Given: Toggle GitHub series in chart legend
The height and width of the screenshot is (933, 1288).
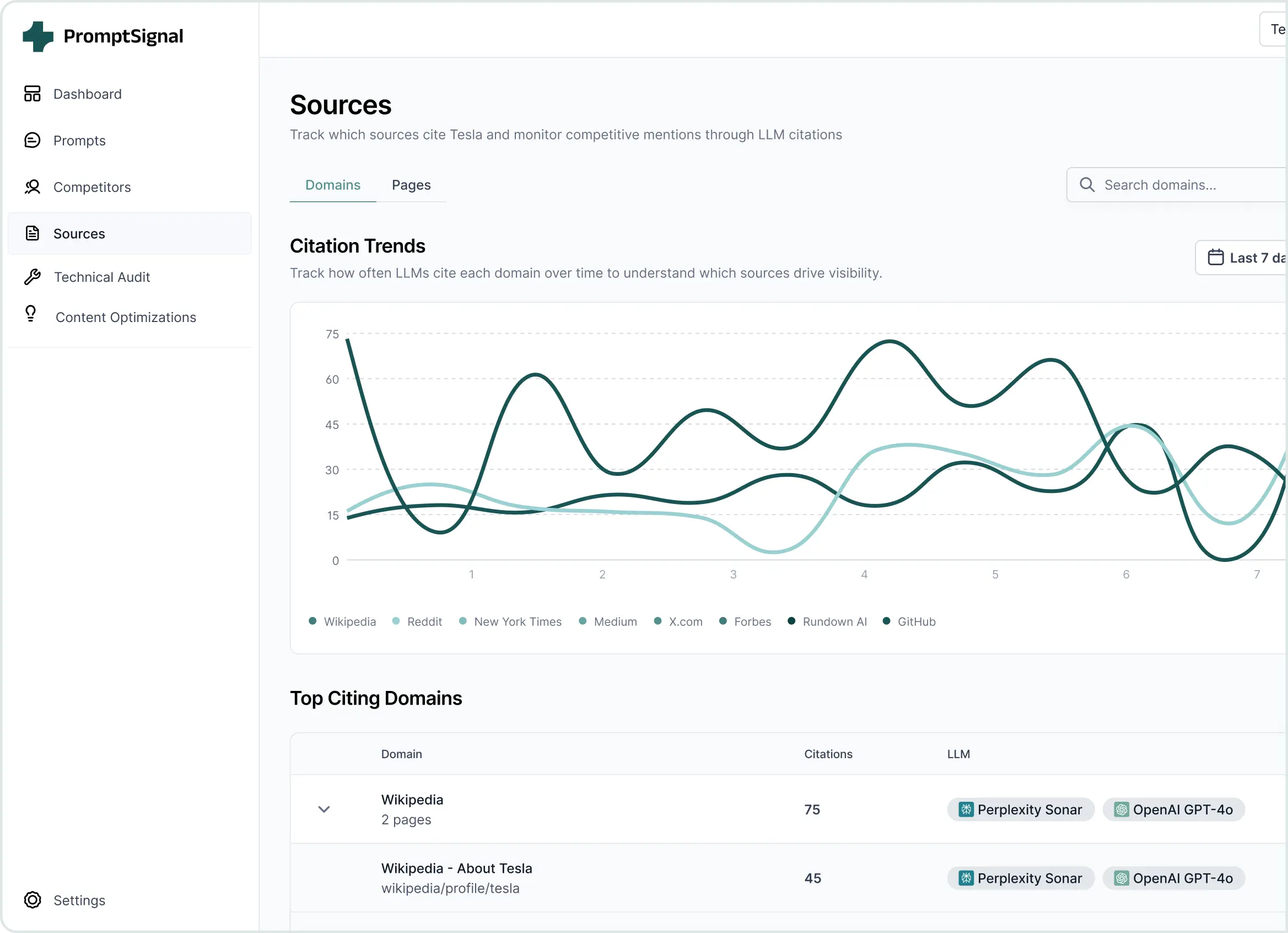Looking at the screenshot, I should click(909, 621).
